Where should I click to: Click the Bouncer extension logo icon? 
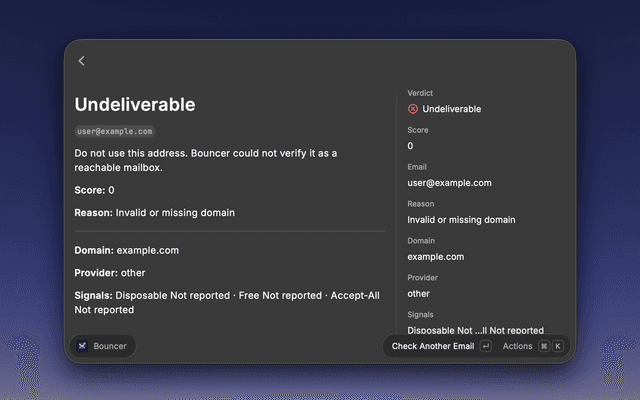[82, 346]
